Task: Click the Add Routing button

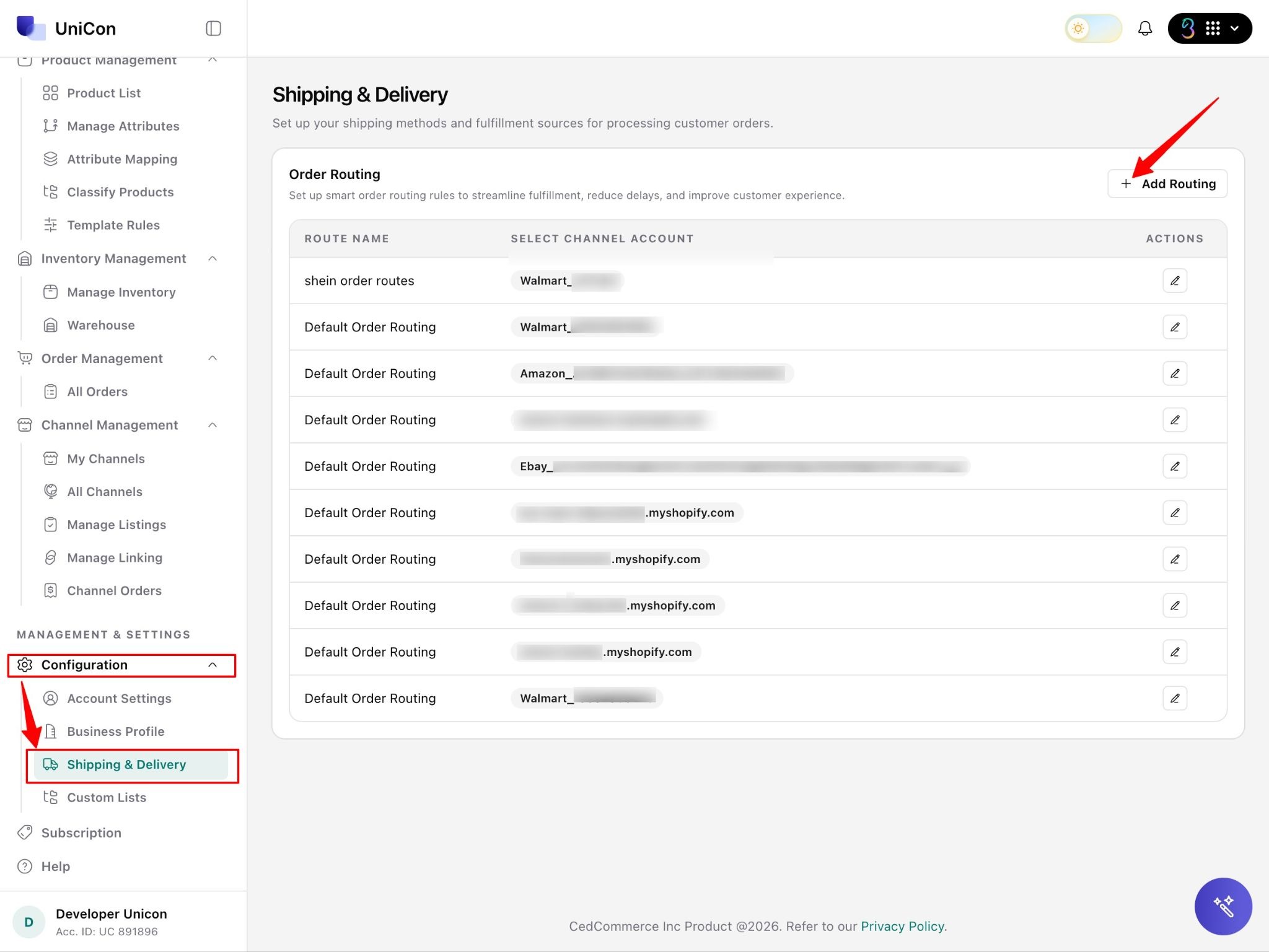Action: (1167, 184)
